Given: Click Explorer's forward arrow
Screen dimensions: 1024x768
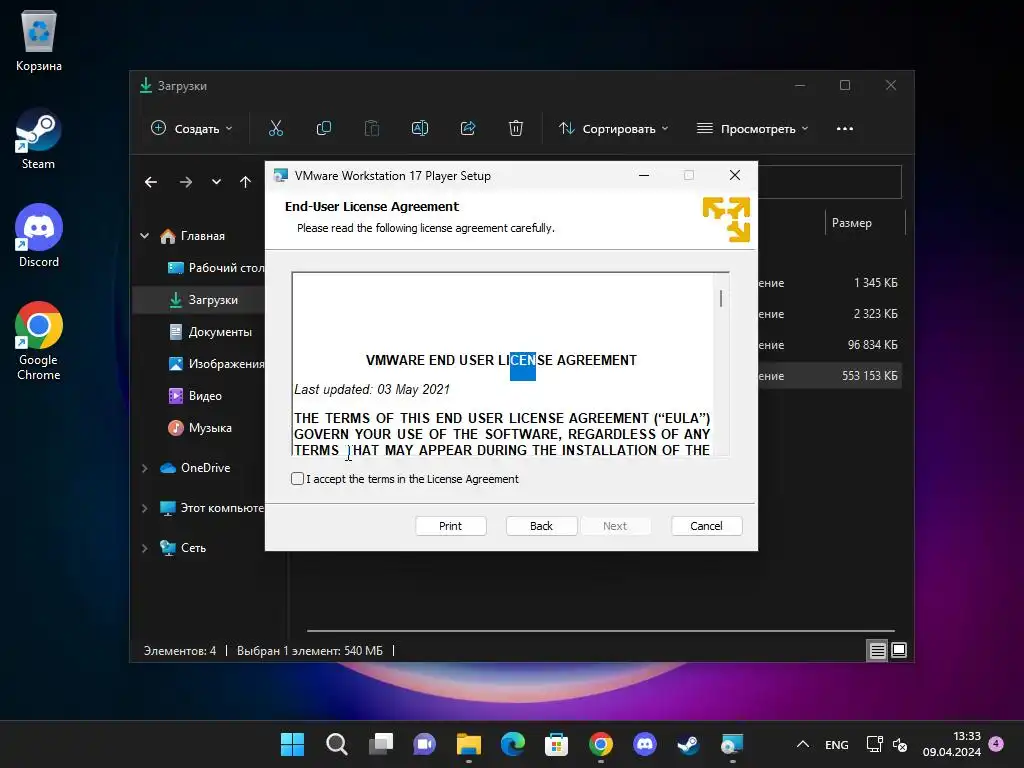Looking at the screenshot, I should (186, 182).
